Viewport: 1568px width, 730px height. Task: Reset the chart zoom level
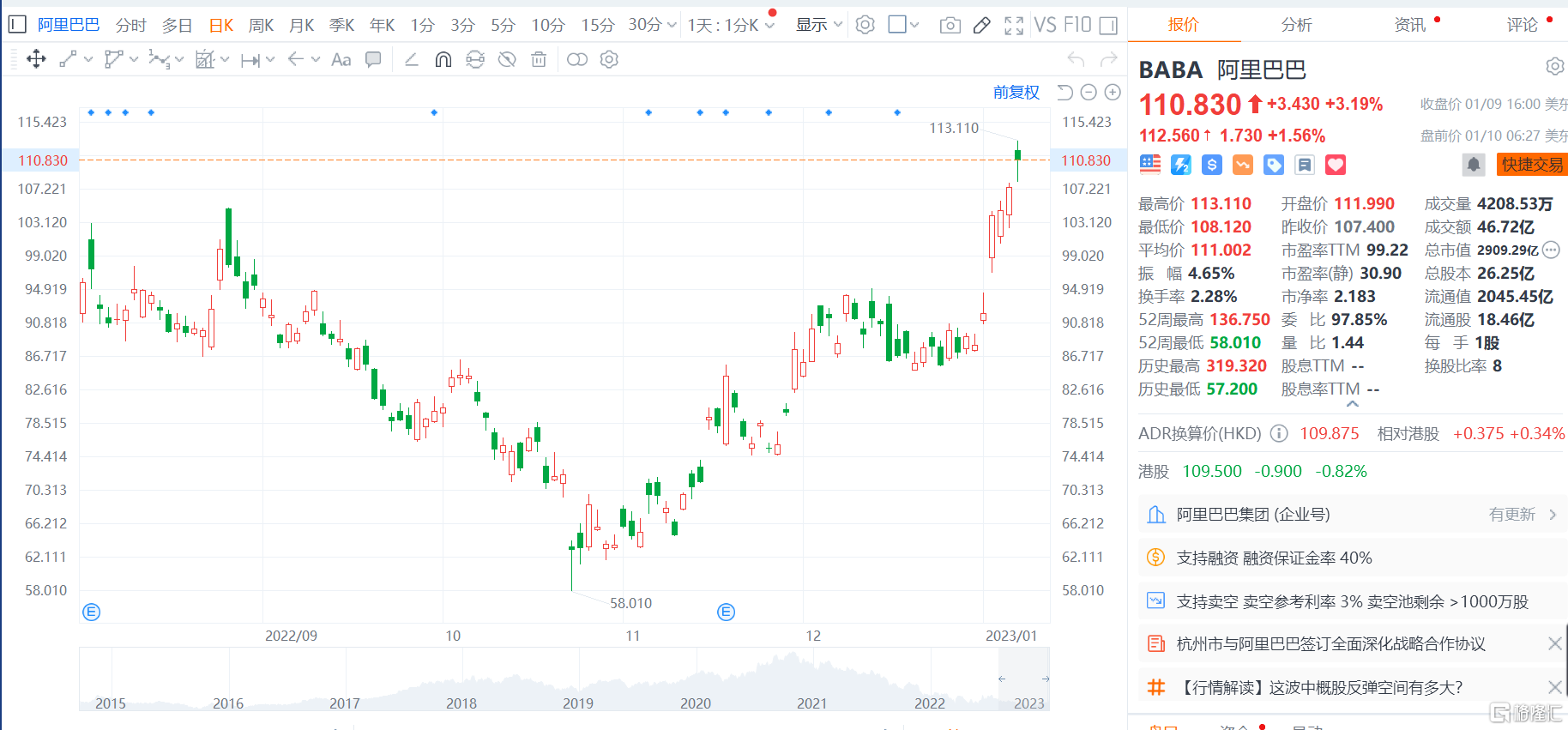(1064, 92)
